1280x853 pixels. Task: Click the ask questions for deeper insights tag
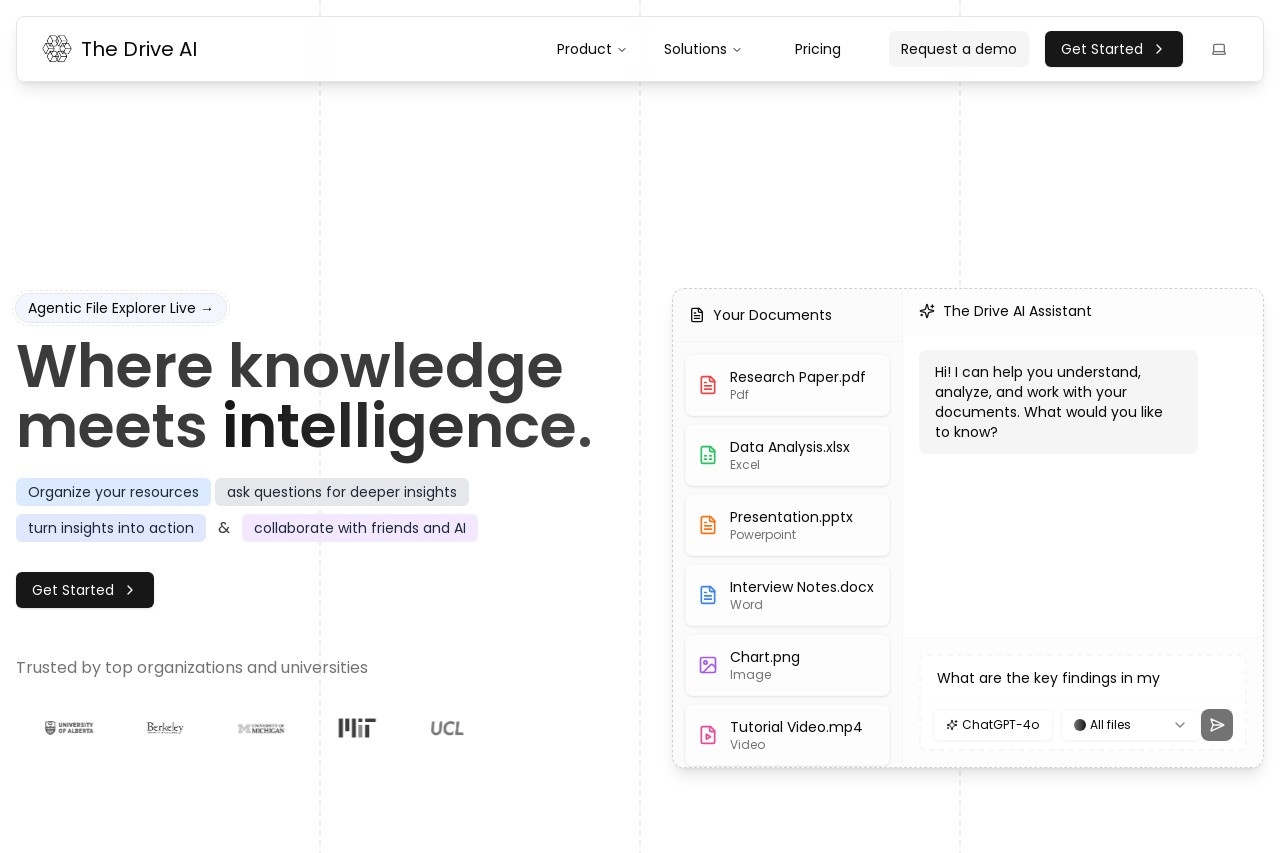[x=342, y=492]
